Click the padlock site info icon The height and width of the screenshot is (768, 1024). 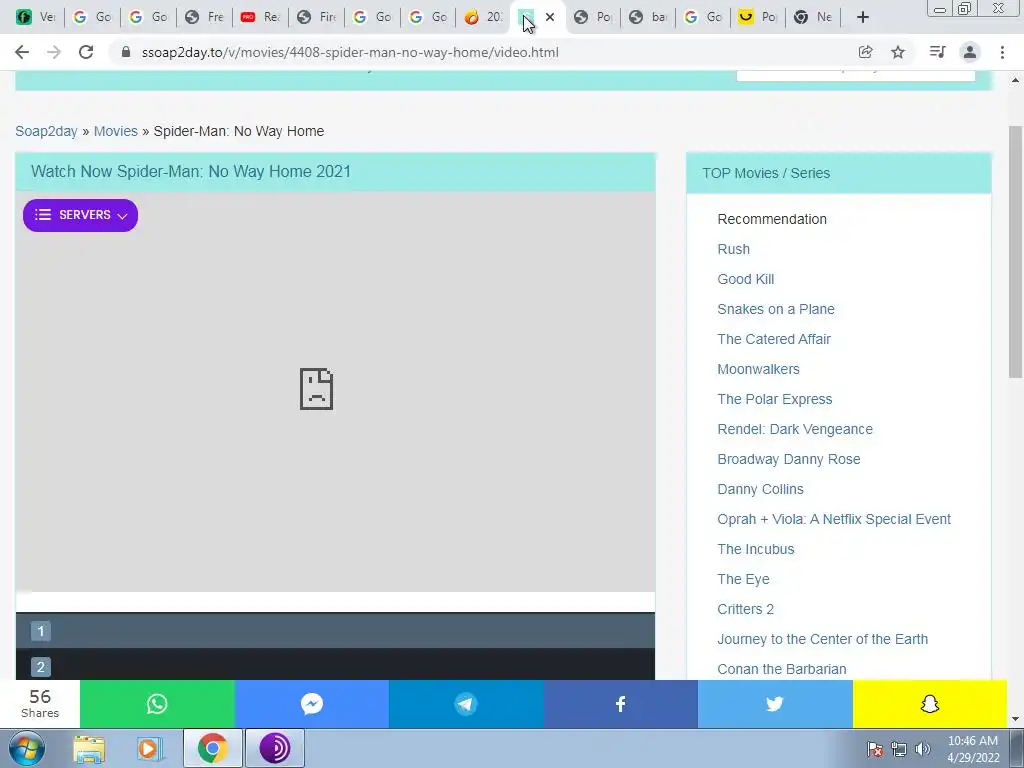126,52
